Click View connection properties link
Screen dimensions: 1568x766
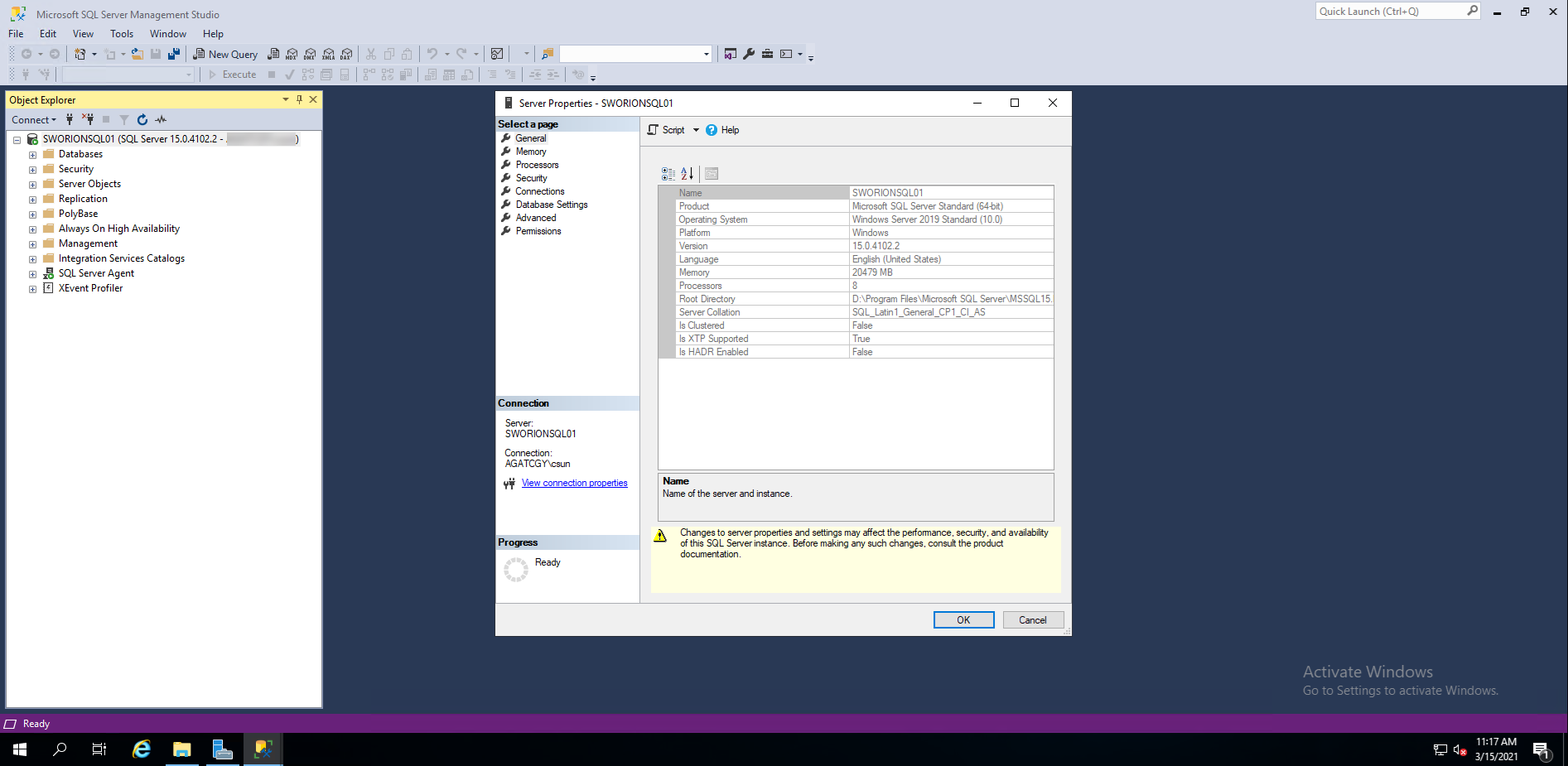pyautogui.click(x=574, y=483)
